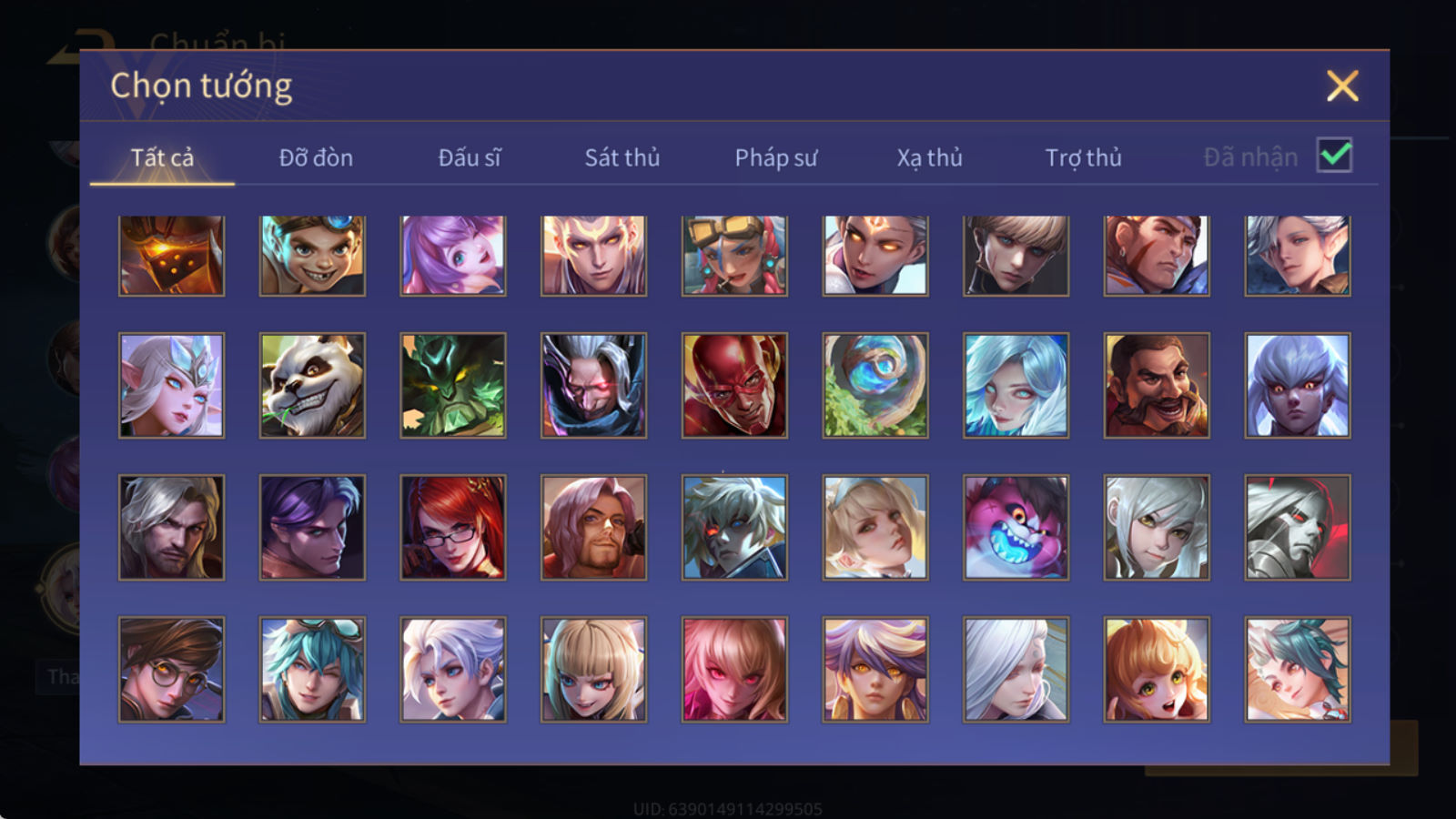Select the red-haired woman with glasses
The width and height of the screenshot is (1456, 819).
coord(453,527)
